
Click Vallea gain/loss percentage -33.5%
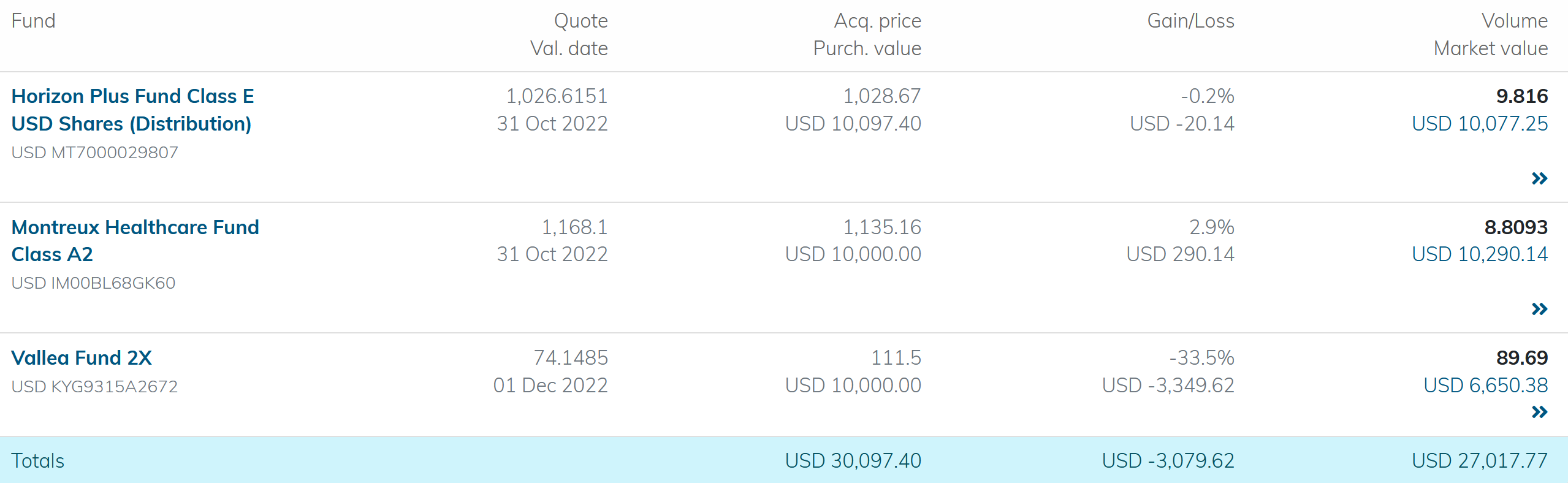[1201, 358]
